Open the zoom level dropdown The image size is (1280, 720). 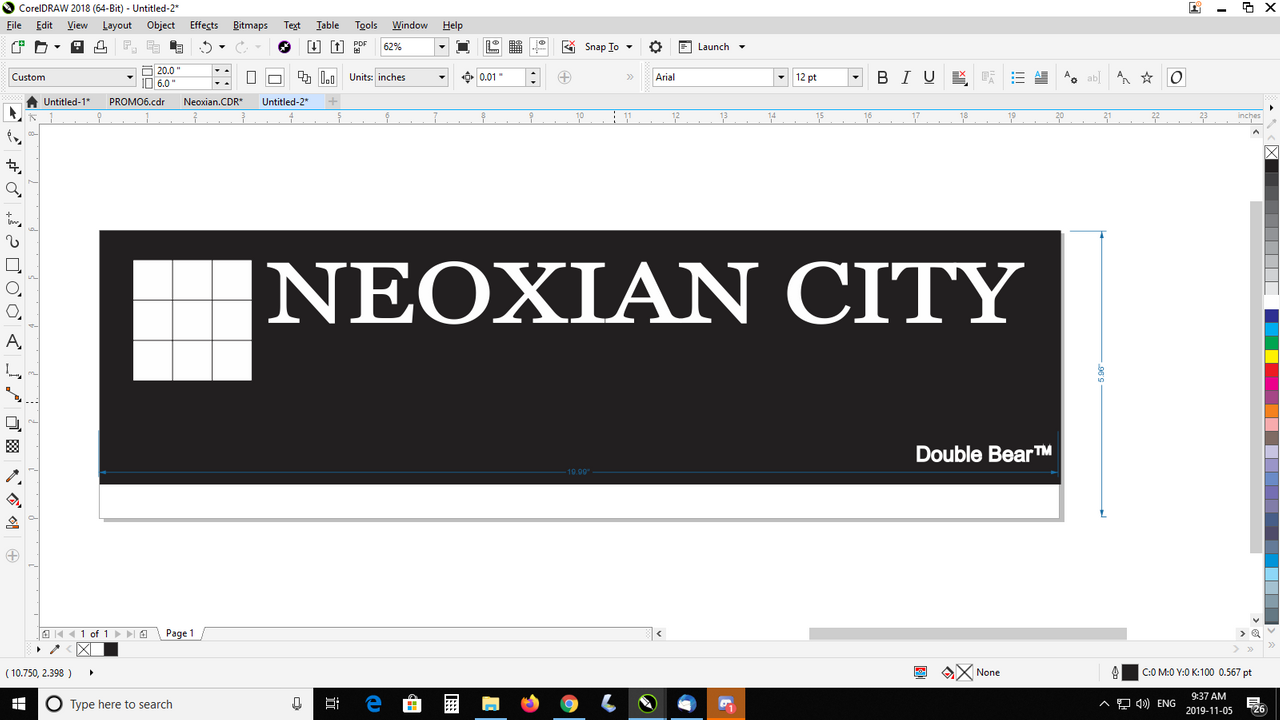tap(441, 47)
